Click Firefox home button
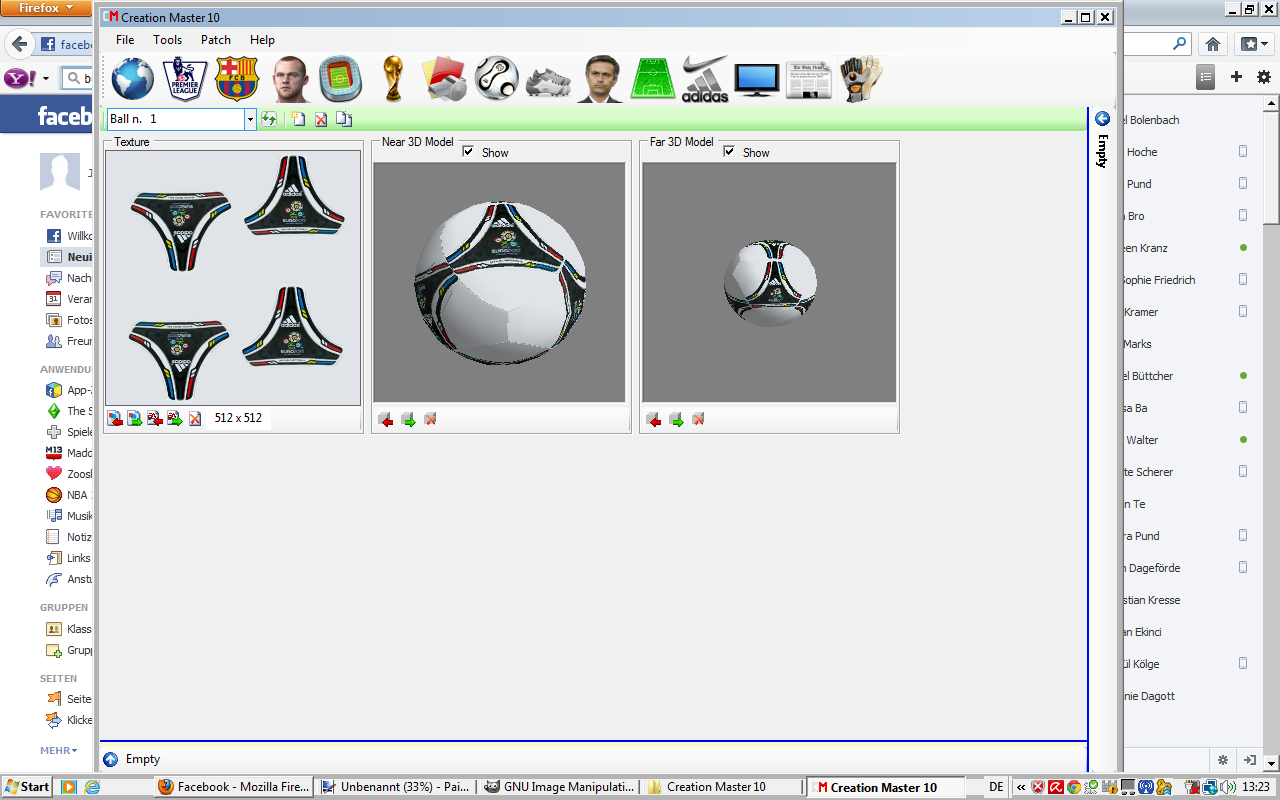 pos(1212,44)
